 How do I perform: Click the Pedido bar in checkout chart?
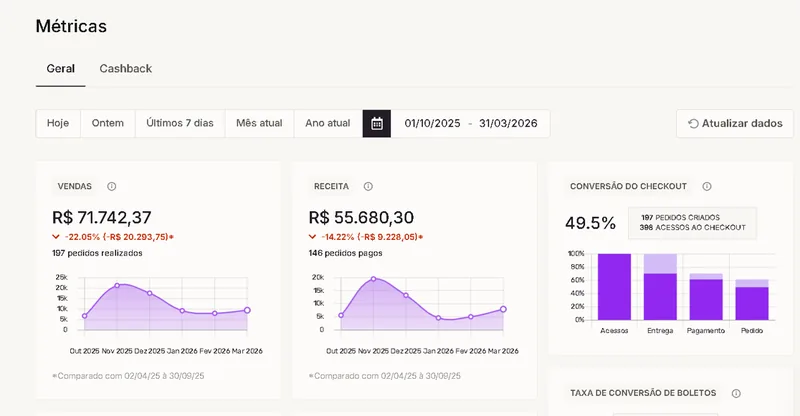(x=752, y=300)
